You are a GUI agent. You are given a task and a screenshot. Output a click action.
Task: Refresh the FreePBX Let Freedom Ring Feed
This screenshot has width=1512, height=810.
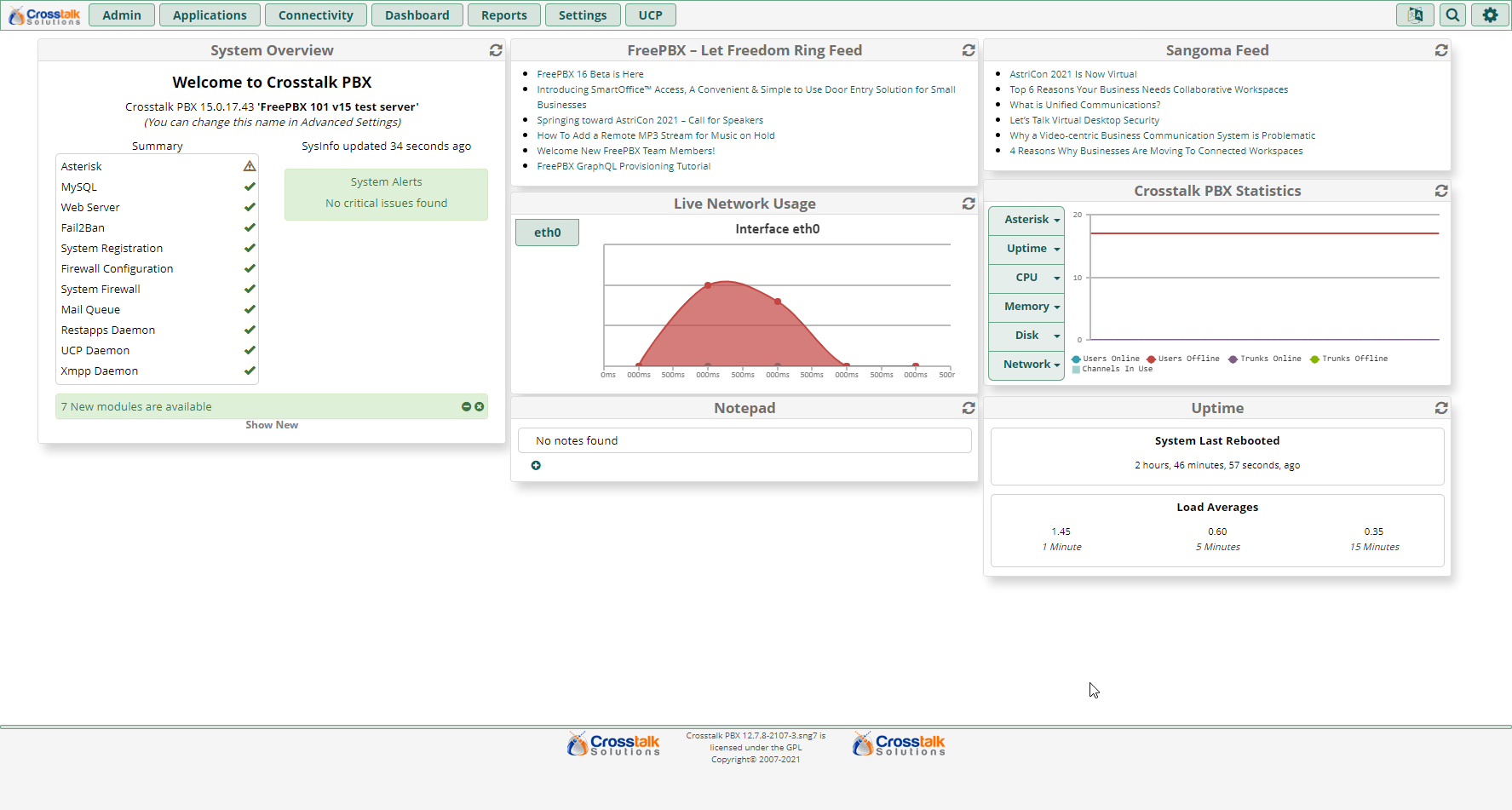coord(969,50)
